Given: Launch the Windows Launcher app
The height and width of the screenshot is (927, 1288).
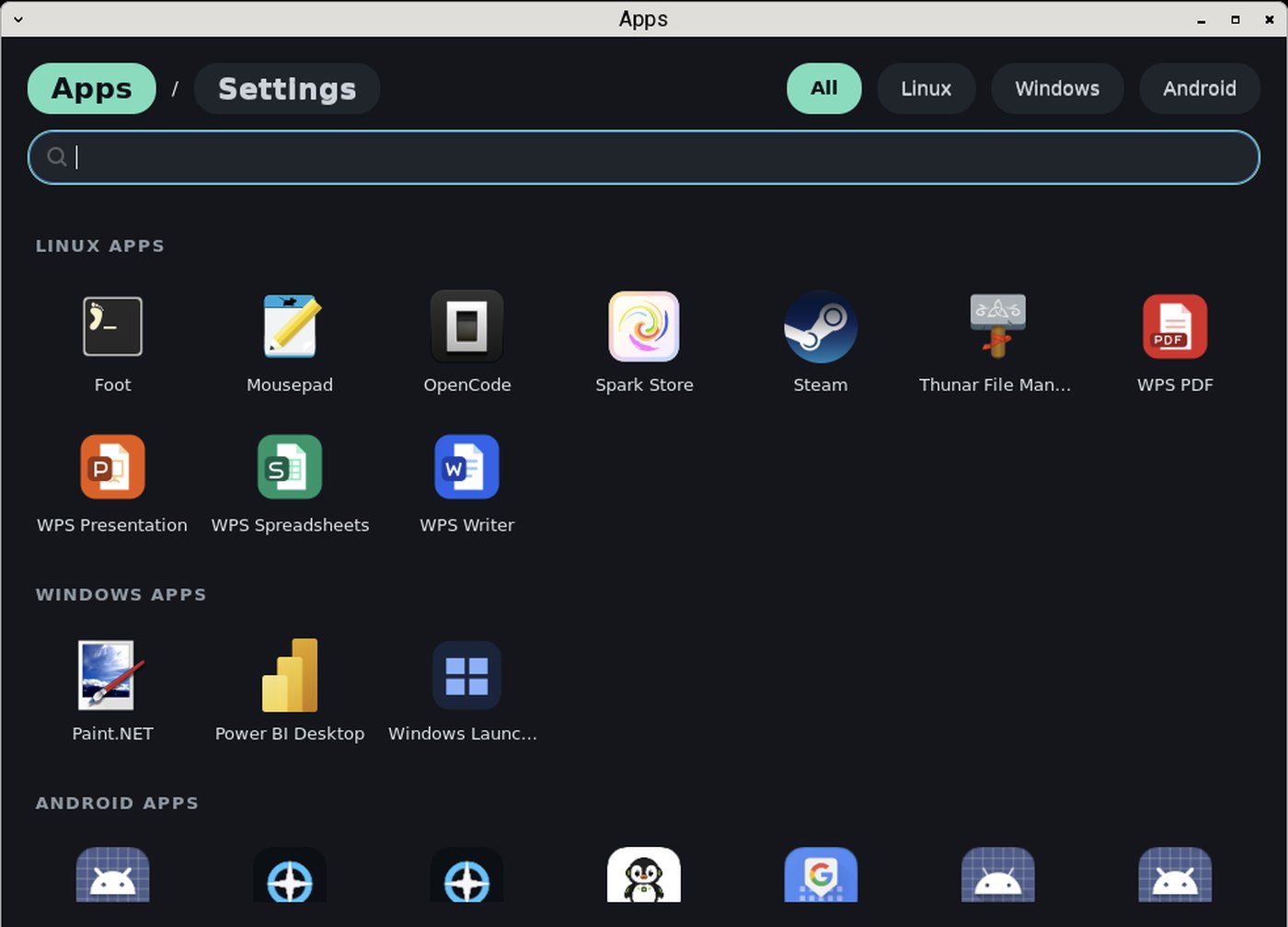Looking at the screenshot, I should tap(466, 675).
